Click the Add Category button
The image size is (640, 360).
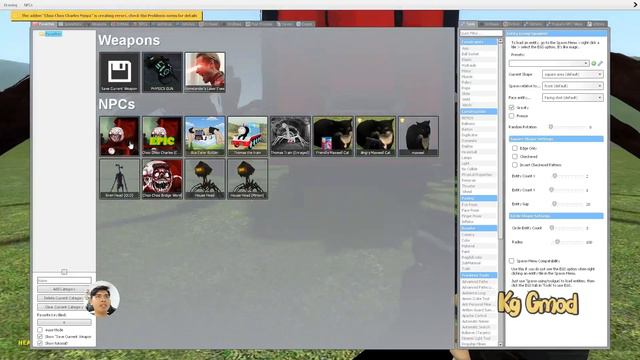pos(64,289)
